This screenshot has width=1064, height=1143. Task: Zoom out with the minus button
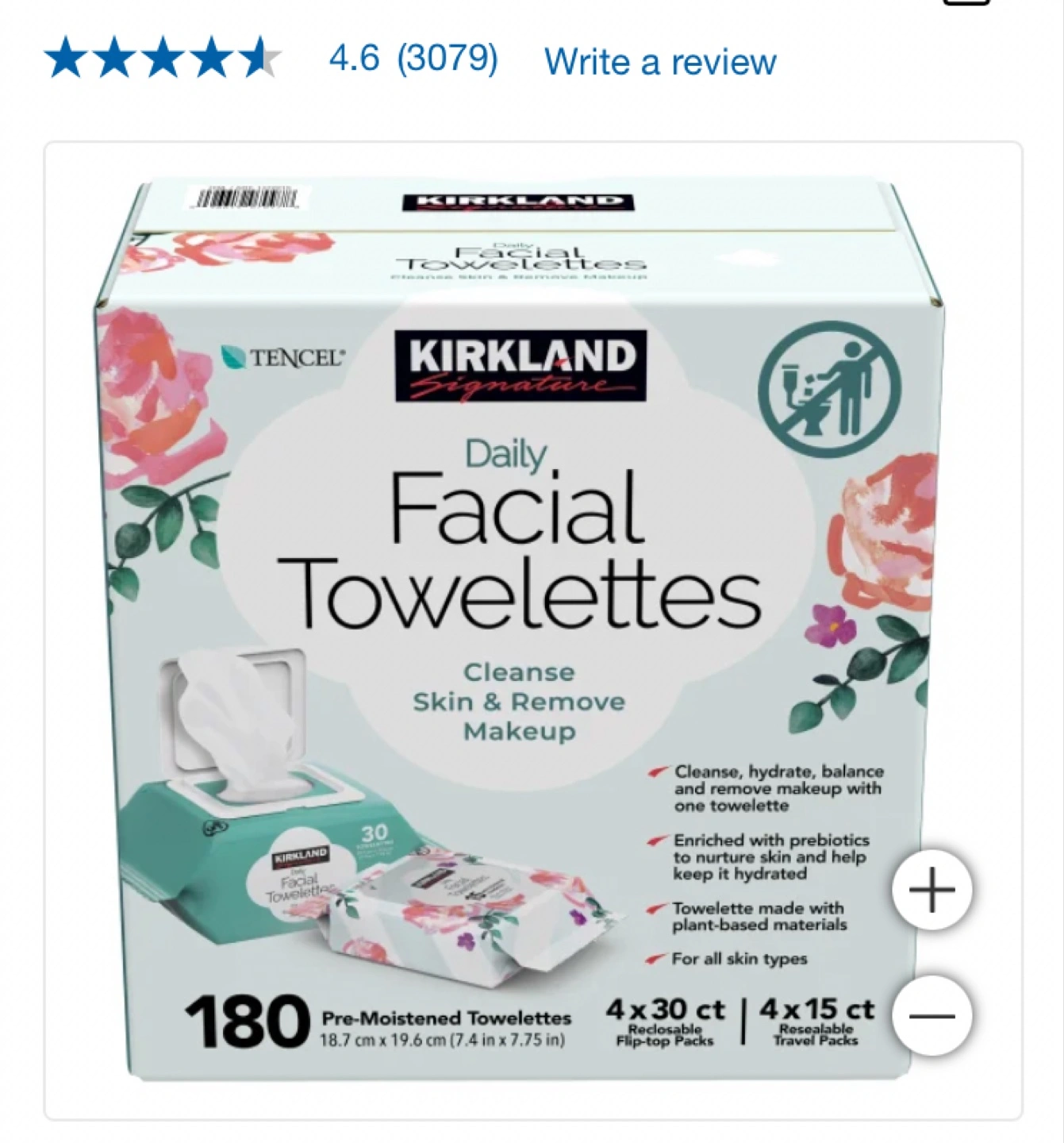[932, 1016]
